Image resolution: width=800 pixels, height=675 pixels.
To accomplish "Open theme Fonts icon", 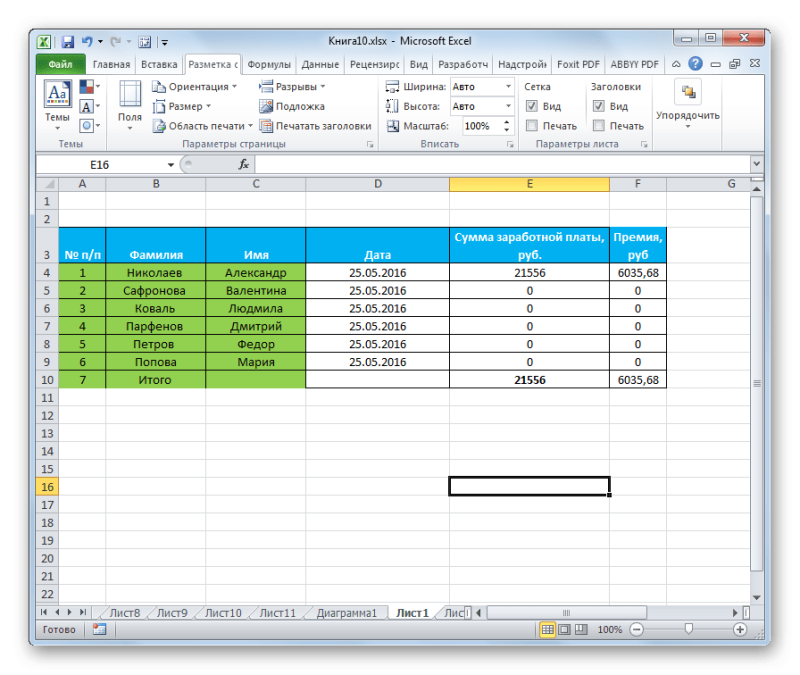I will pyautogui.click(x=90, y=107).
